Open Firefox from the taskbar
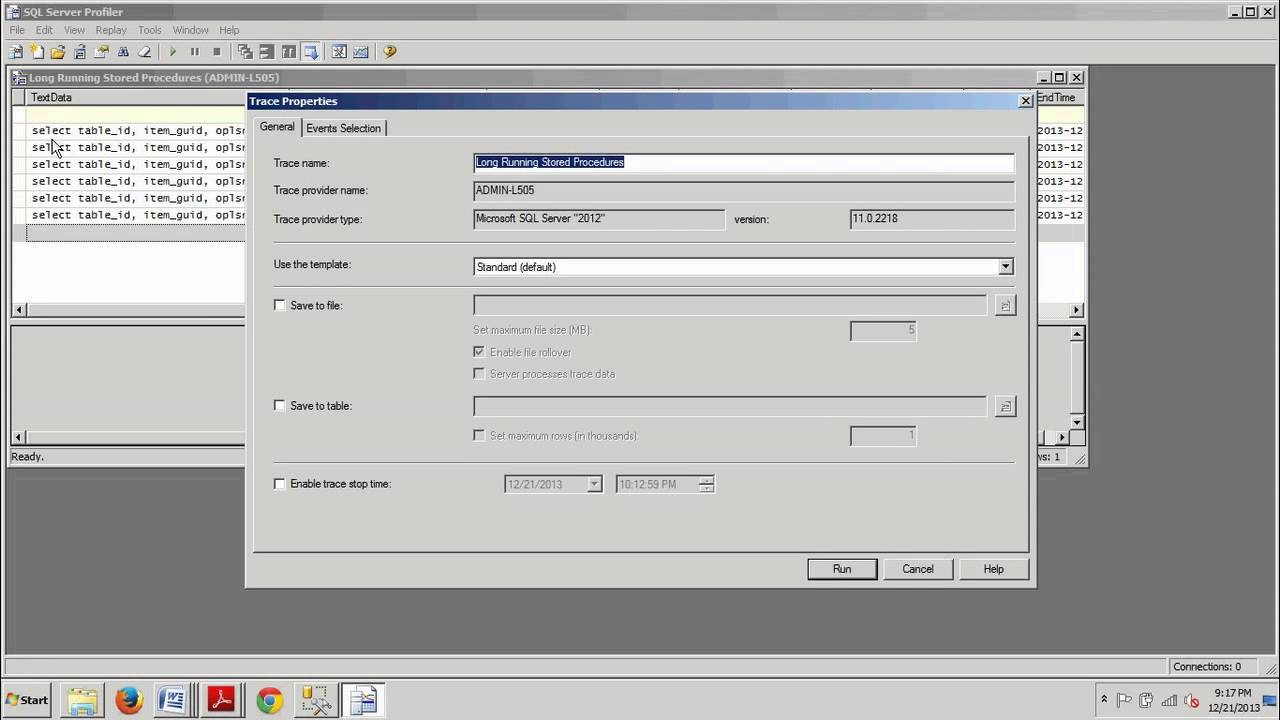 [129, 701]
